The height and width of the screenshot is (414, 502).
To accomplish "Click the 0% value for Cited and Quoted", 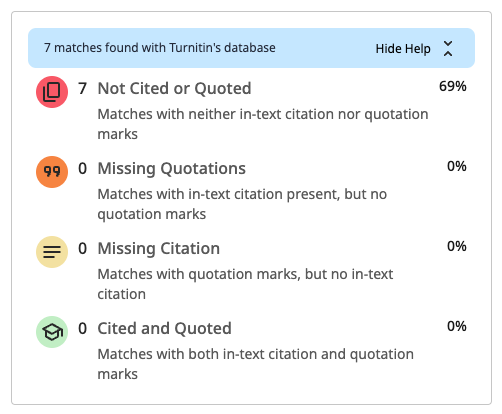I will [456, 326].
